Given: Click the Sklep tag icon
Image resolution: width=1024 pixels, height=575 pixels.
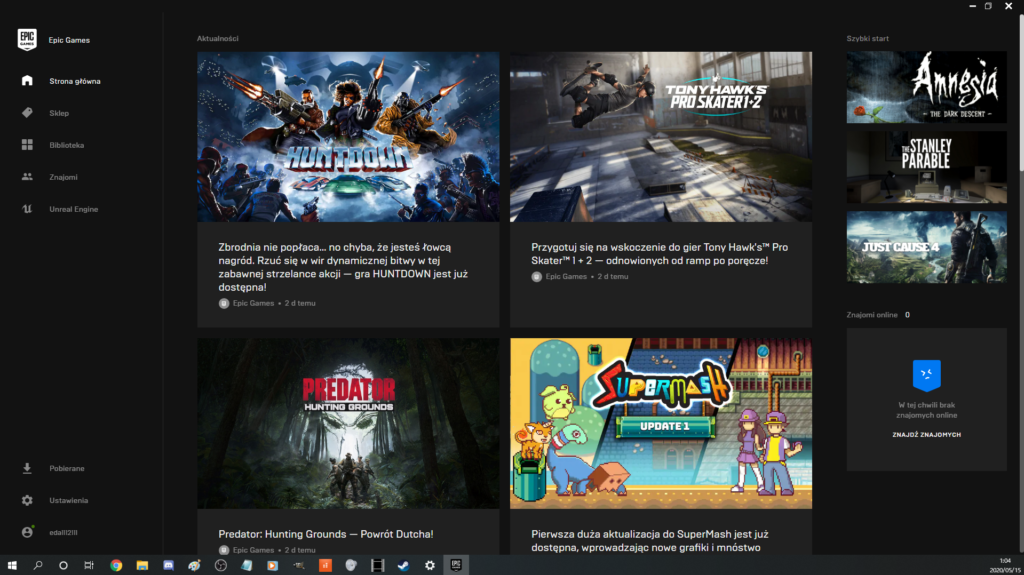Looking at the screenshot, I should pyautogui.click(x=27, y=112).
